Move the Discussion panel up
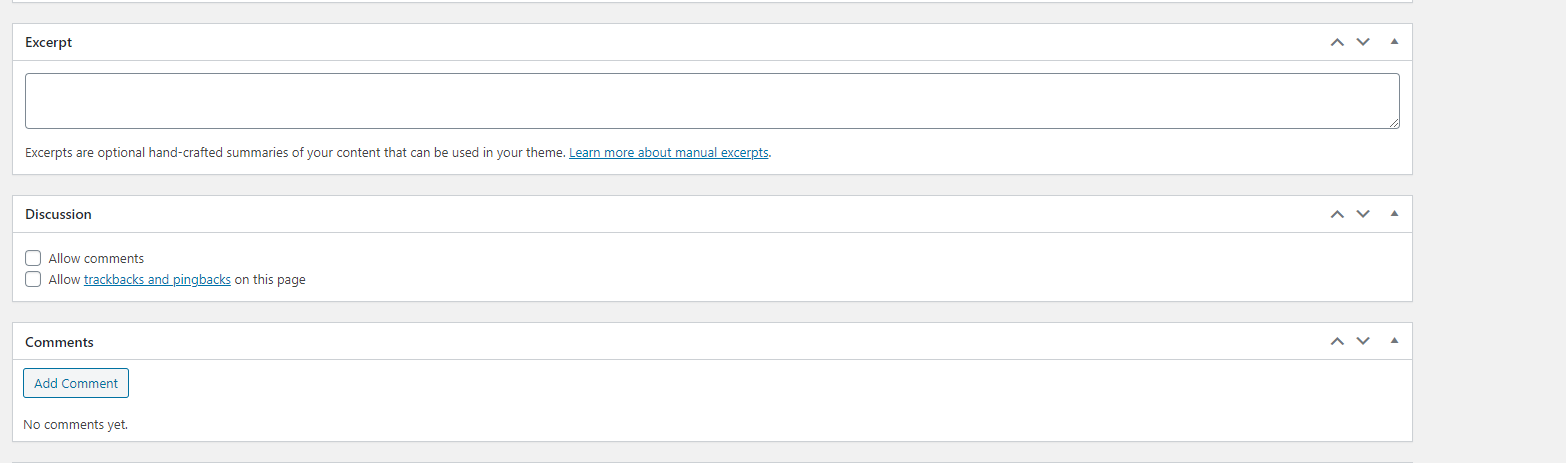Viewport: 1566px width, 463px height. coord(1337,214)
